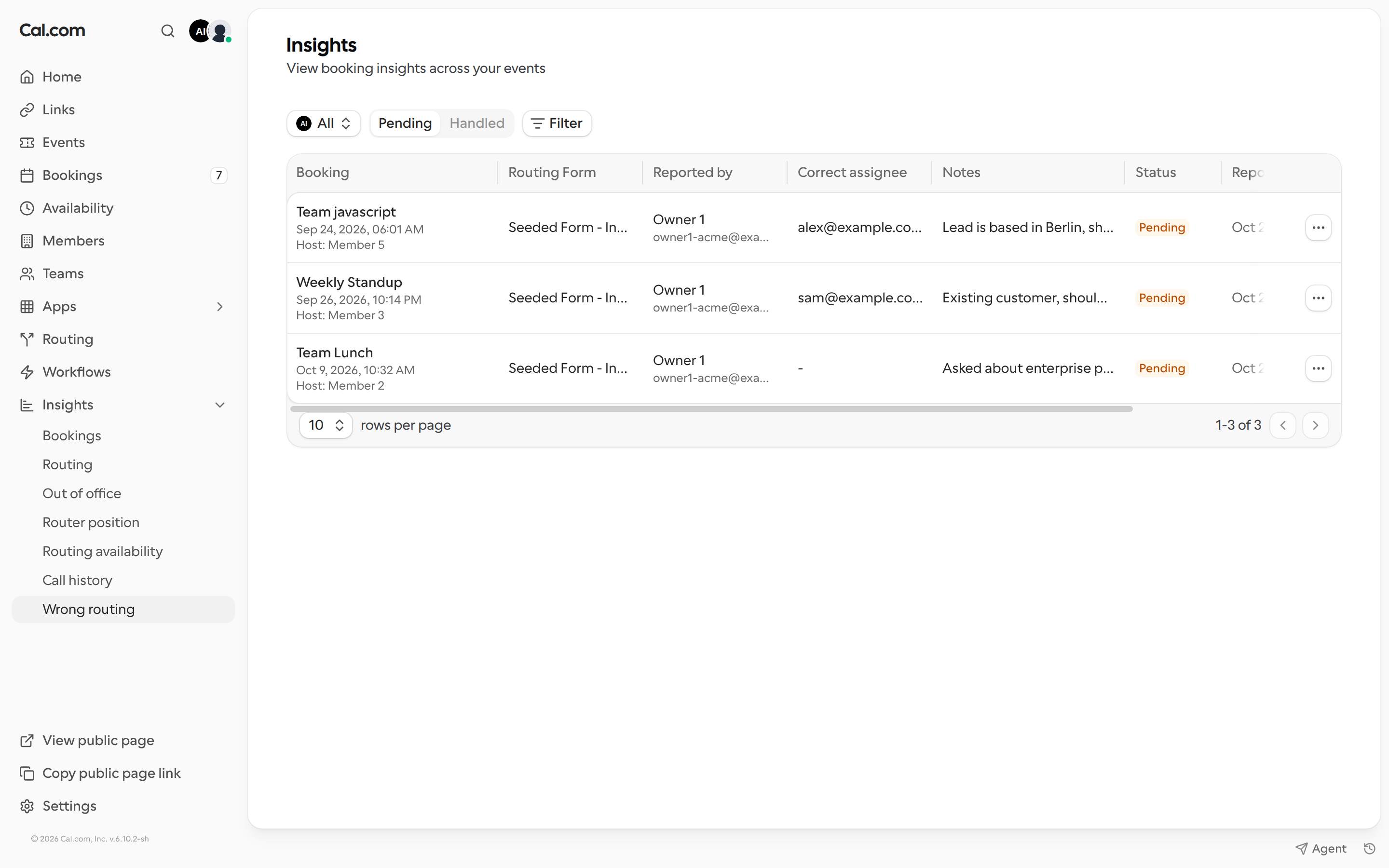The height and width of the screenshot is (868, 1389).
Task: Click the Team javascript booking title
Action: 345,212
